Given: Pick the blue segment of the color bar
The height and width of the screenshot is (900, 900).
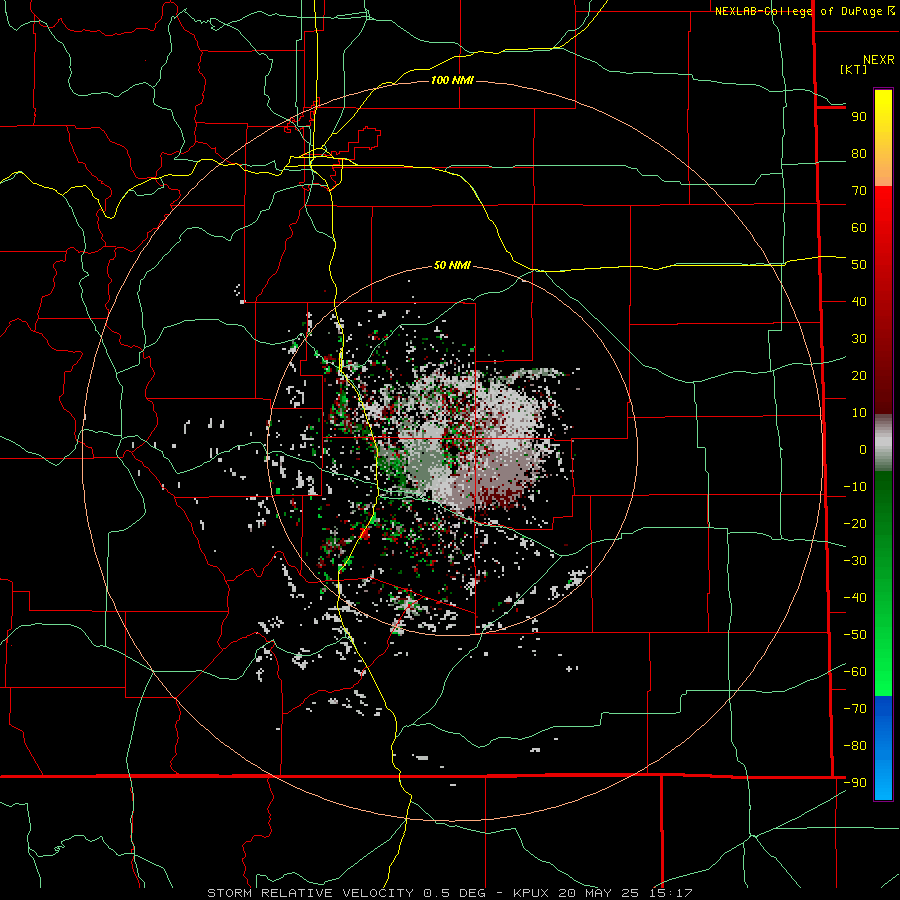Looking at the screenshot, I should (x=883, y=748).
